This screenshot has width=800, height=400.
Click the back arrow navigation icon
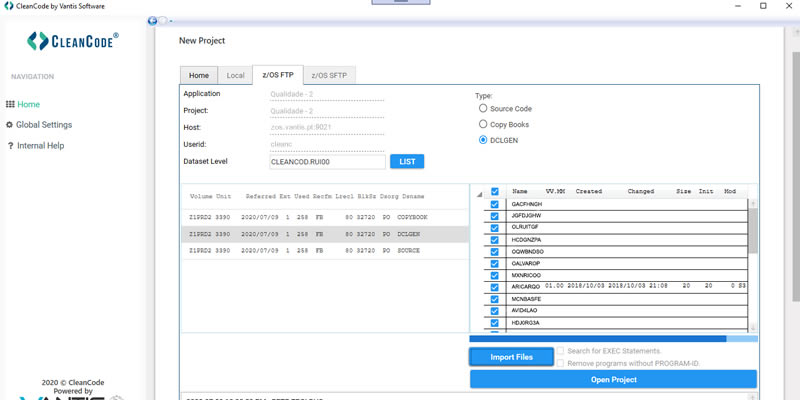point(152,20)
